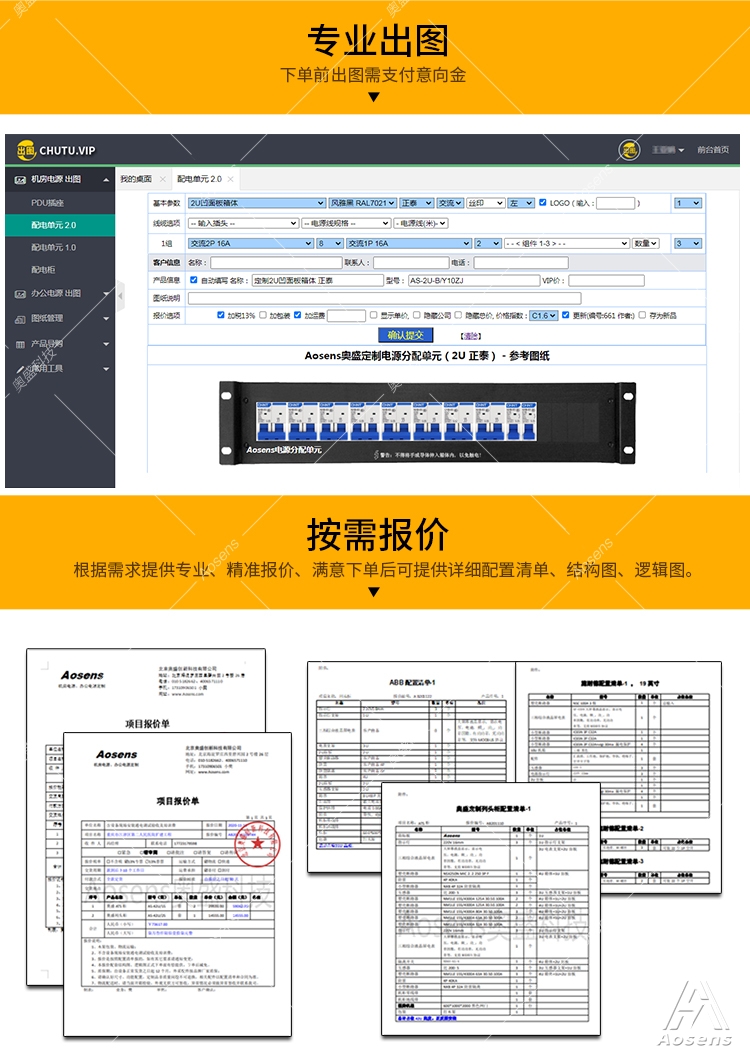Open the group count dropdown showing 3

click(x=688, y=244)
